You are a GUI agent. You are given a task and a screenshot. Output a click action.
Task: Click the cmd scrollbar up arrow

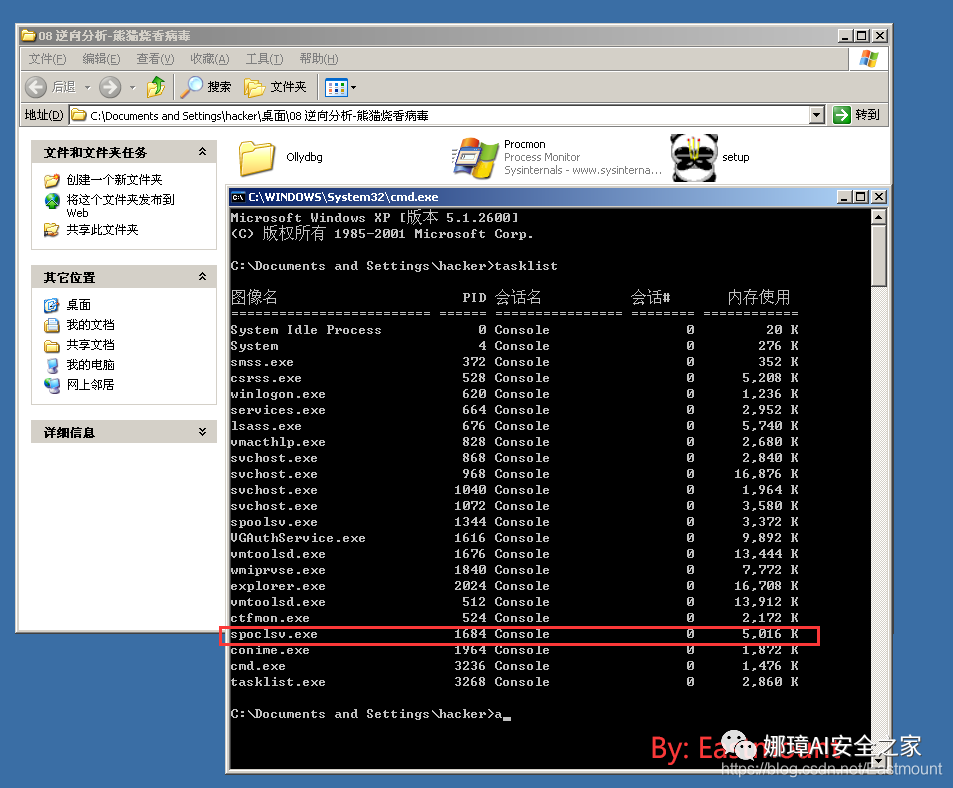[878, 217]
